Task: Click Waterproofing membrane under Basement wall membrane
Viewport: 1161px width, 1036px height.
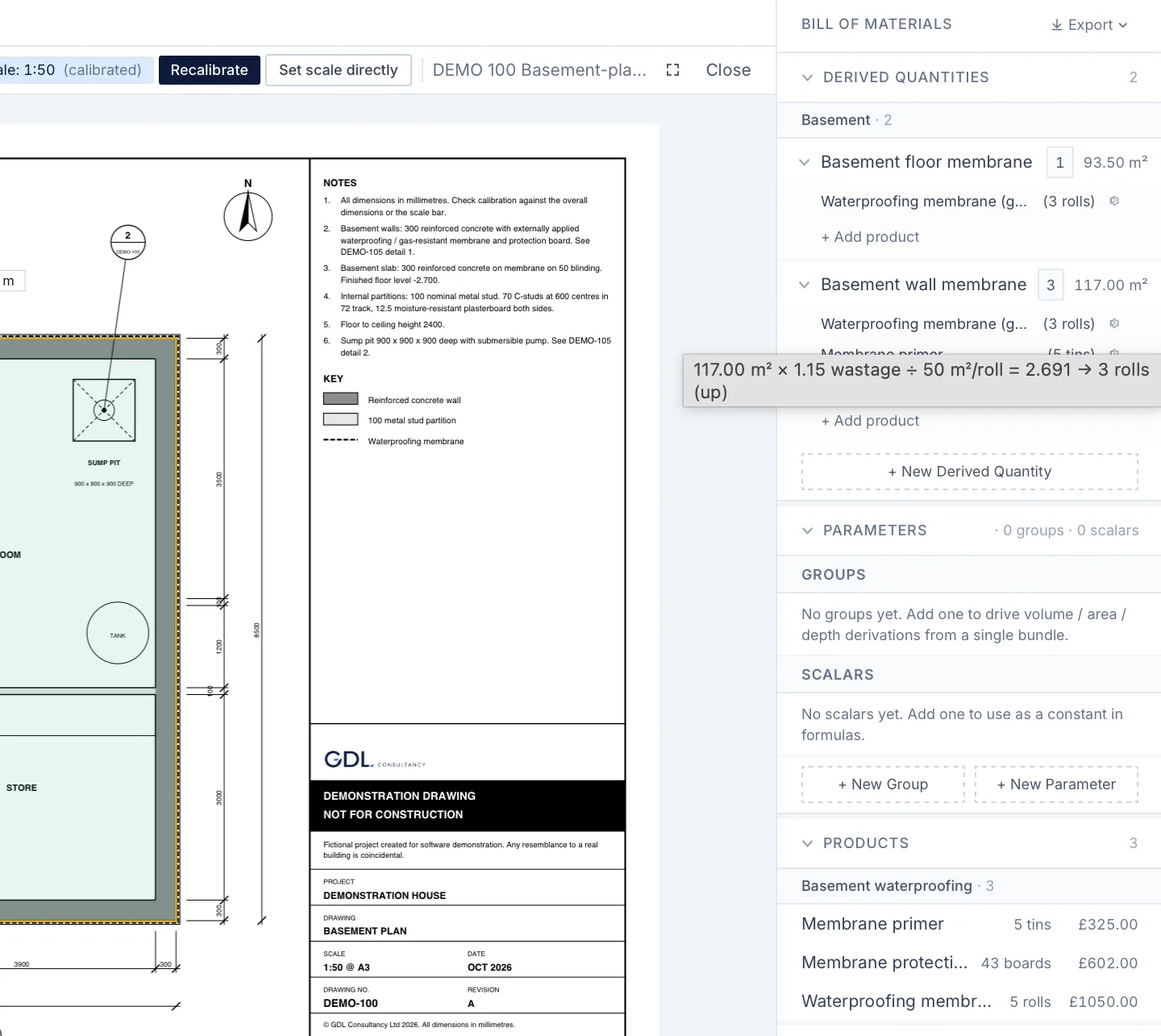Action: point(924,323)
